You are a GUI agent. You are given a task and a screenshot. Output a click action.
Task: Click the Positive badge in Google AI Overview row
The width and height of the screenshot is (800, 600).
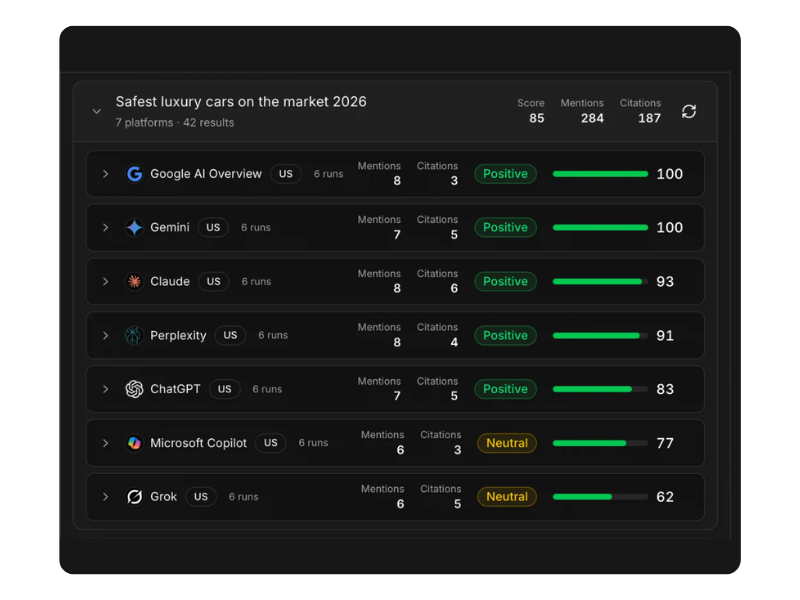[505, 174]
